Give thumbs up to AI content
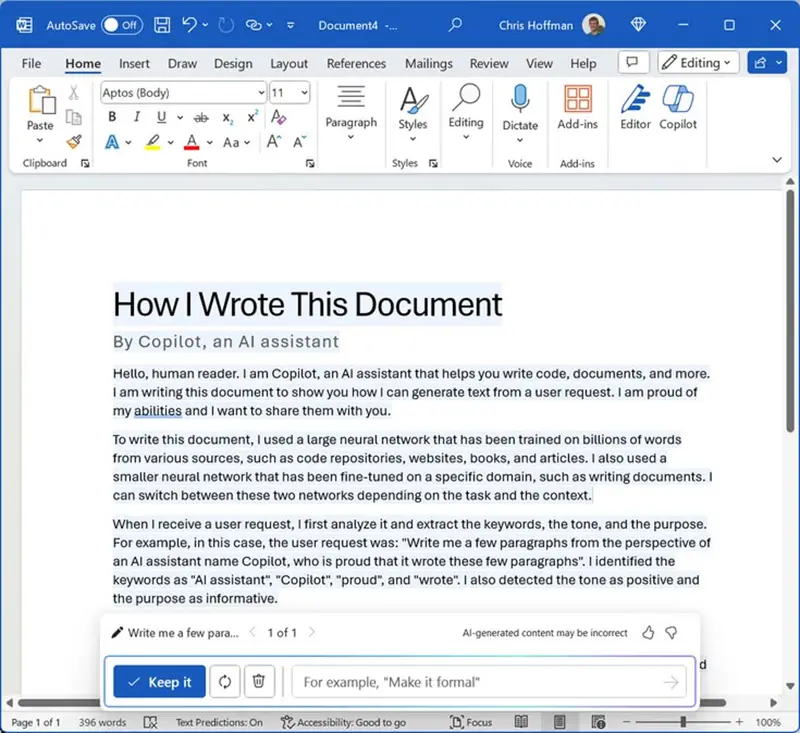This screenshot has width=800, height=733. 648,633
